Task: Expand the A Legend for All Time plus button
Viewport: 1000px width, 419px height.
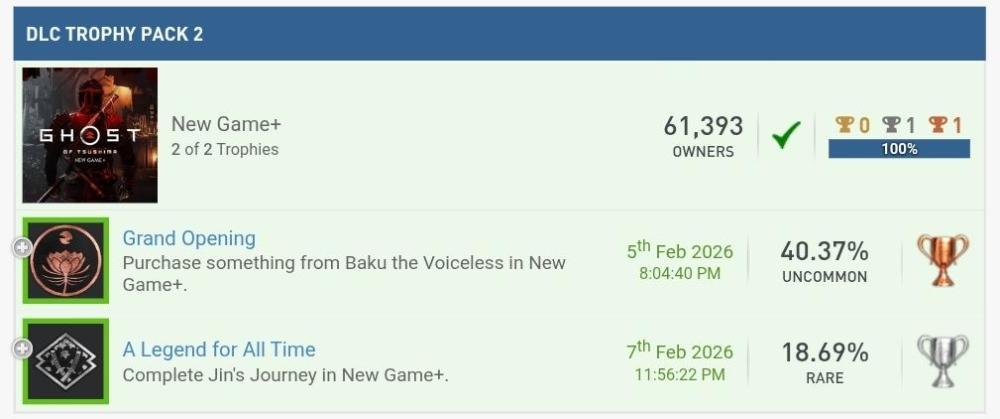Action: click(x=21, y=348)
